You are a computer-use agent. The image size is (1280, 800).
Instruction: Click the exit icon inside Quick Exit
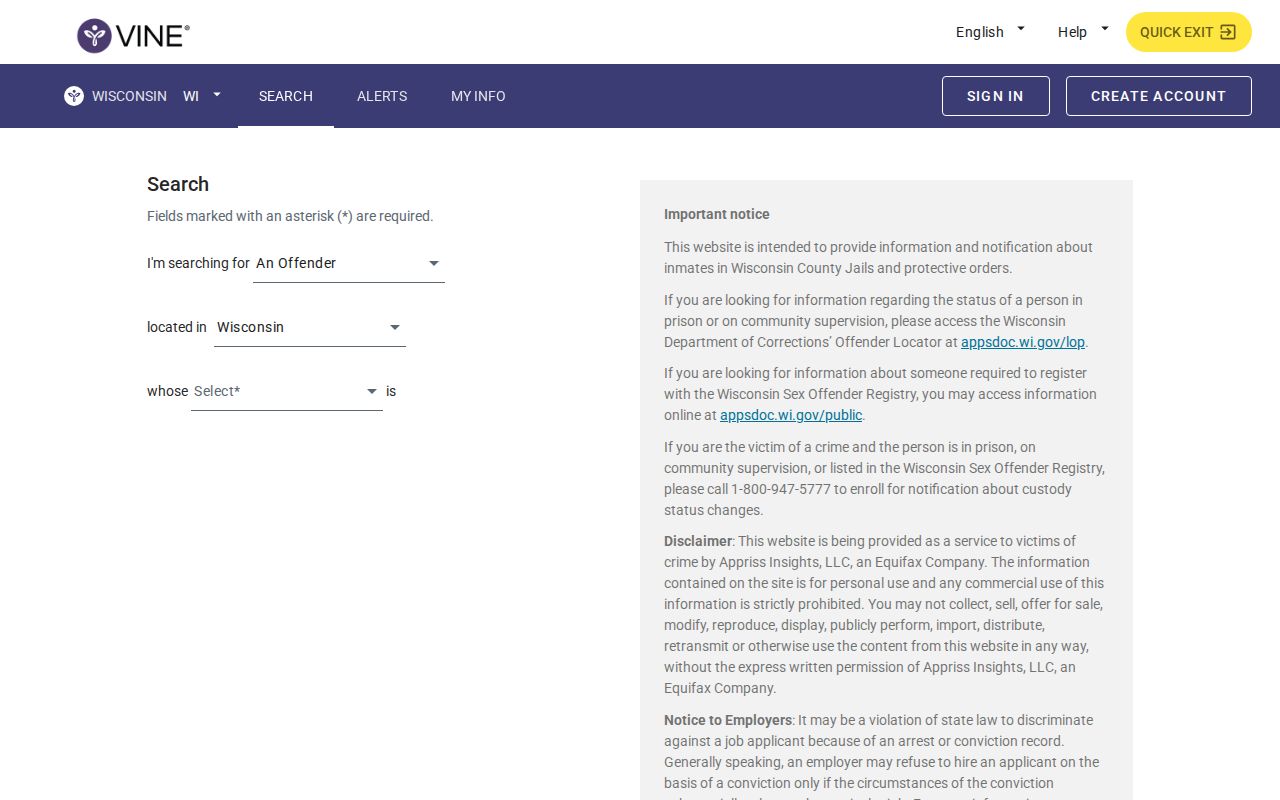1228,32
